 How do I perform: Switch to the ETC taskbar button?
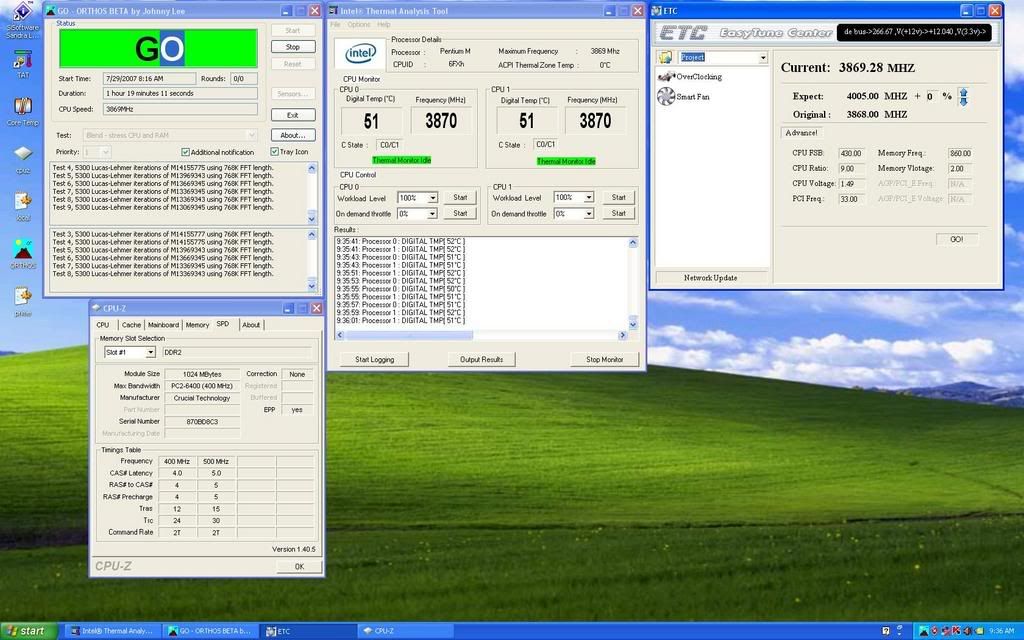[308, 631]
